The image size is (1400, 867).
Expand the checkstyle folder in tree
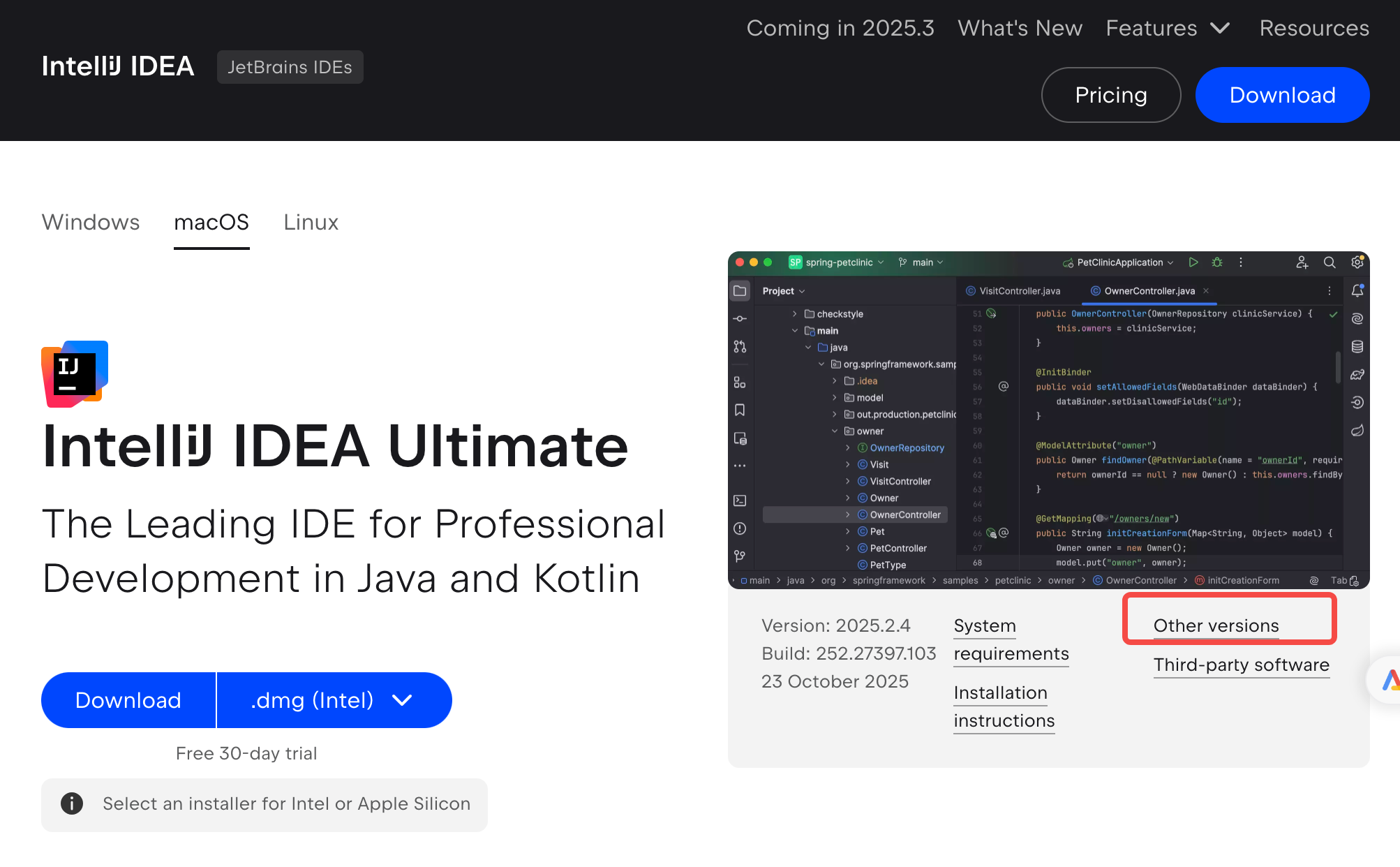pos(794,314)
